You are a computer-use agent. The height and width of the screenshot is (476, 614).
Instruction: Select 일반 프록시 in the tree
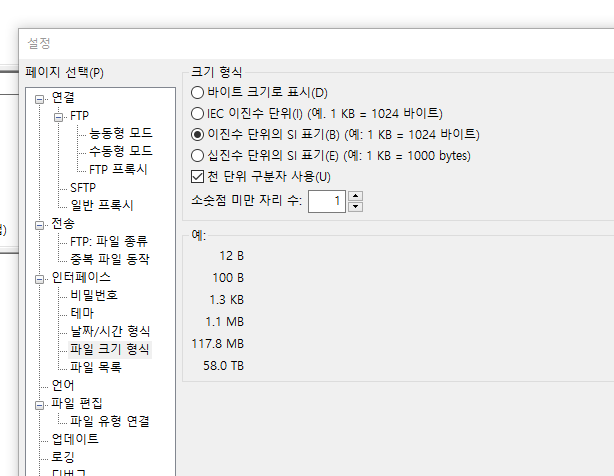click(102, 206)
